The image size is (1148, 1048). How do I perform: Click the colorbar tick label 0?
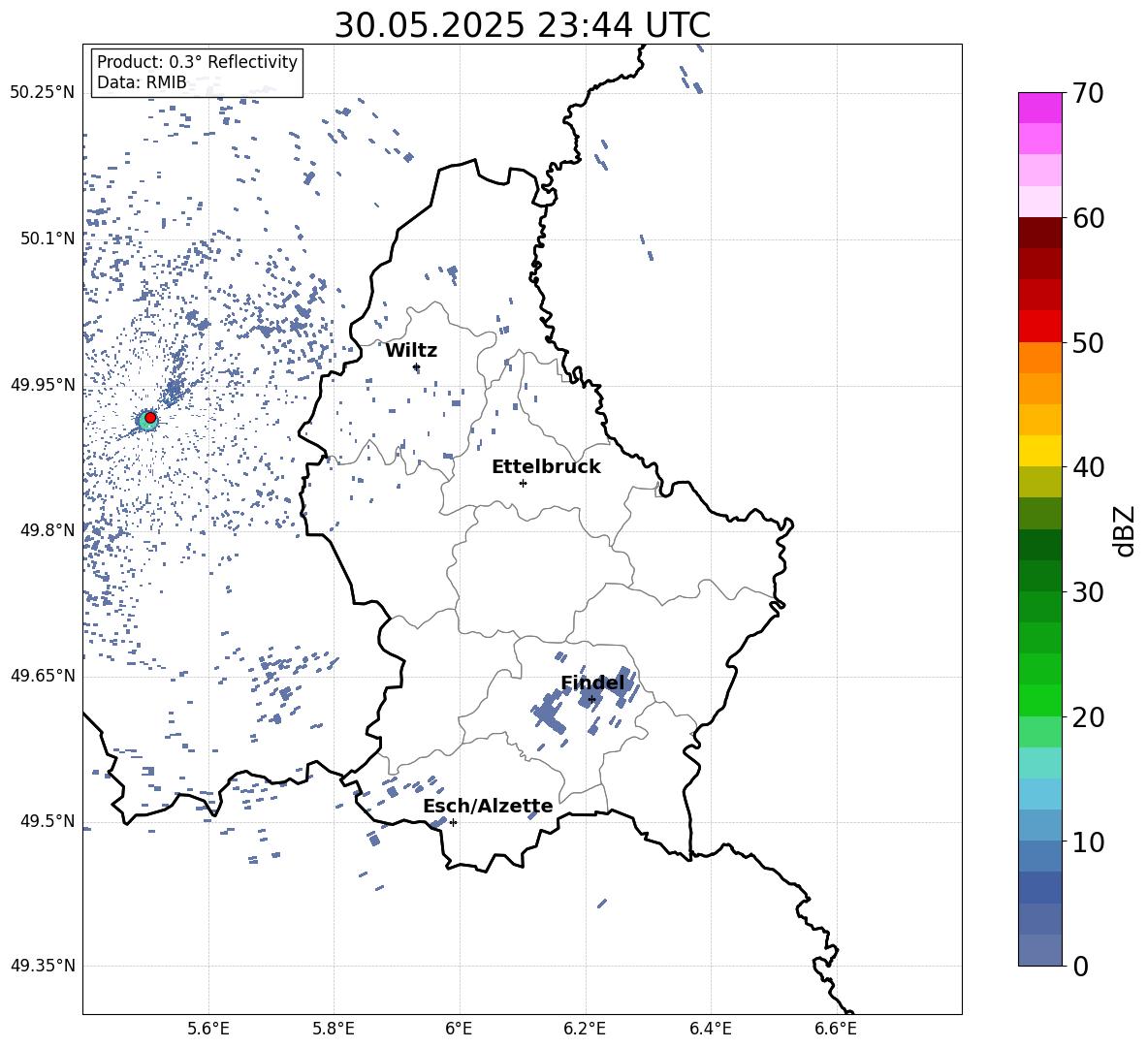[1081, 966]
